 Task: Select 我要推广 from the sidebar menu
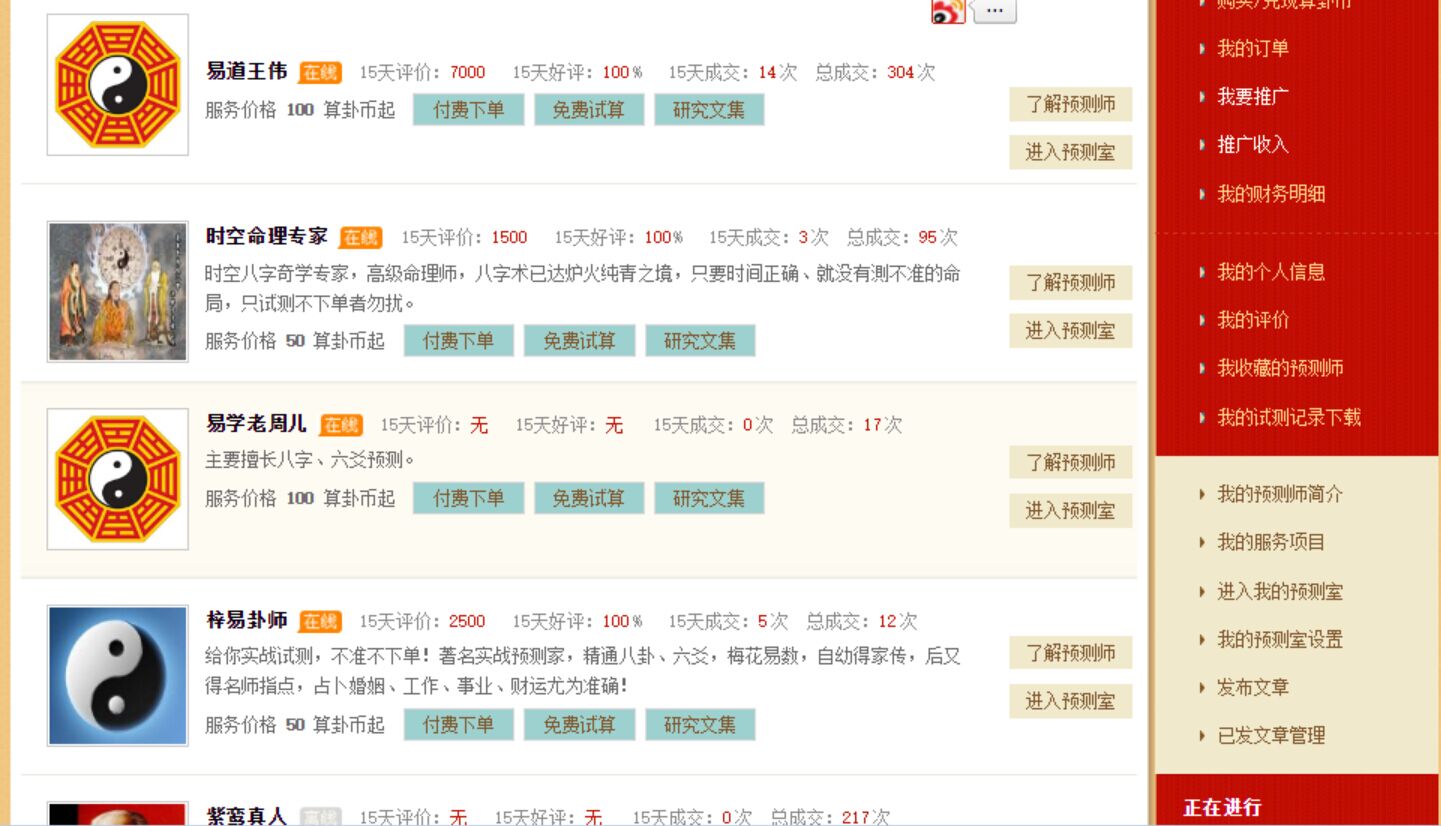1252,97
